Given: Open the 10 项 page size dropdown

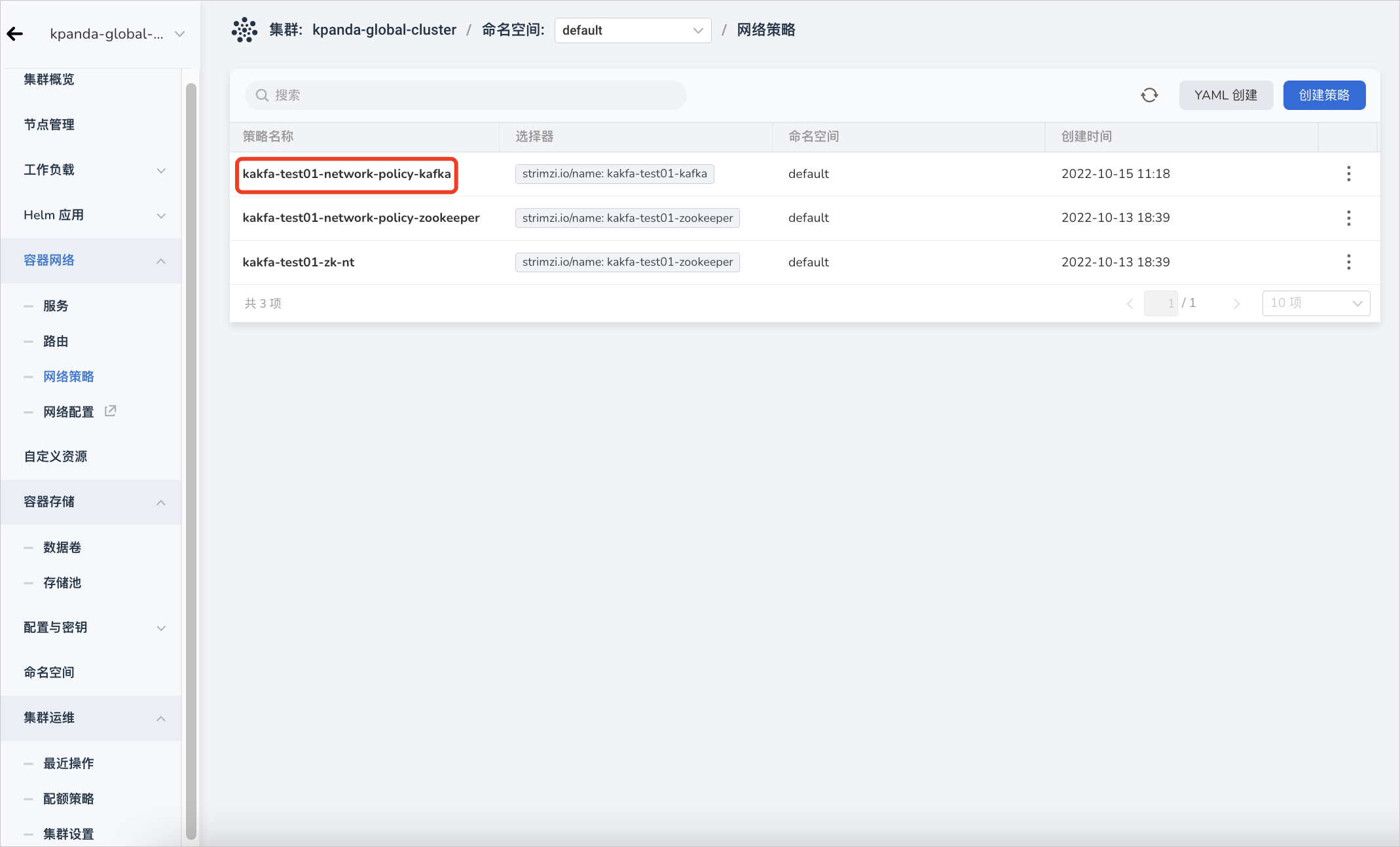Looking at the screenshot, I should point(1316,303).
